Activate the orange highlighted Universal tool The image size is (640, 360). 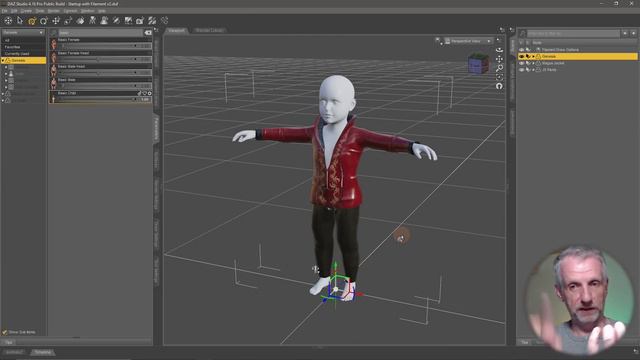point(32,20)
